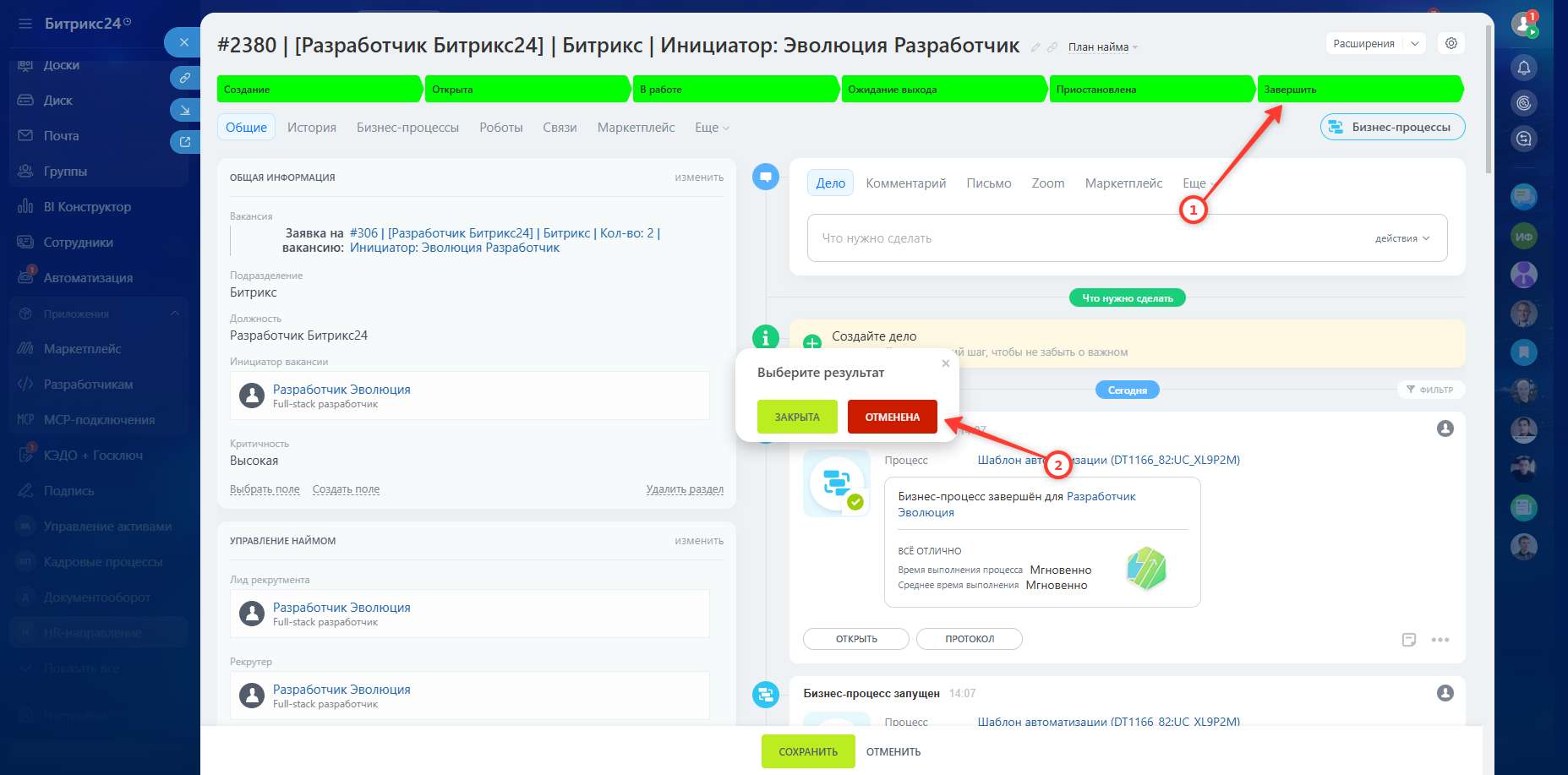Viewport: 1568px width, 775px height.
Task: Open the bookmark chat icon in sidebar
Action: tap(1524, 352)
